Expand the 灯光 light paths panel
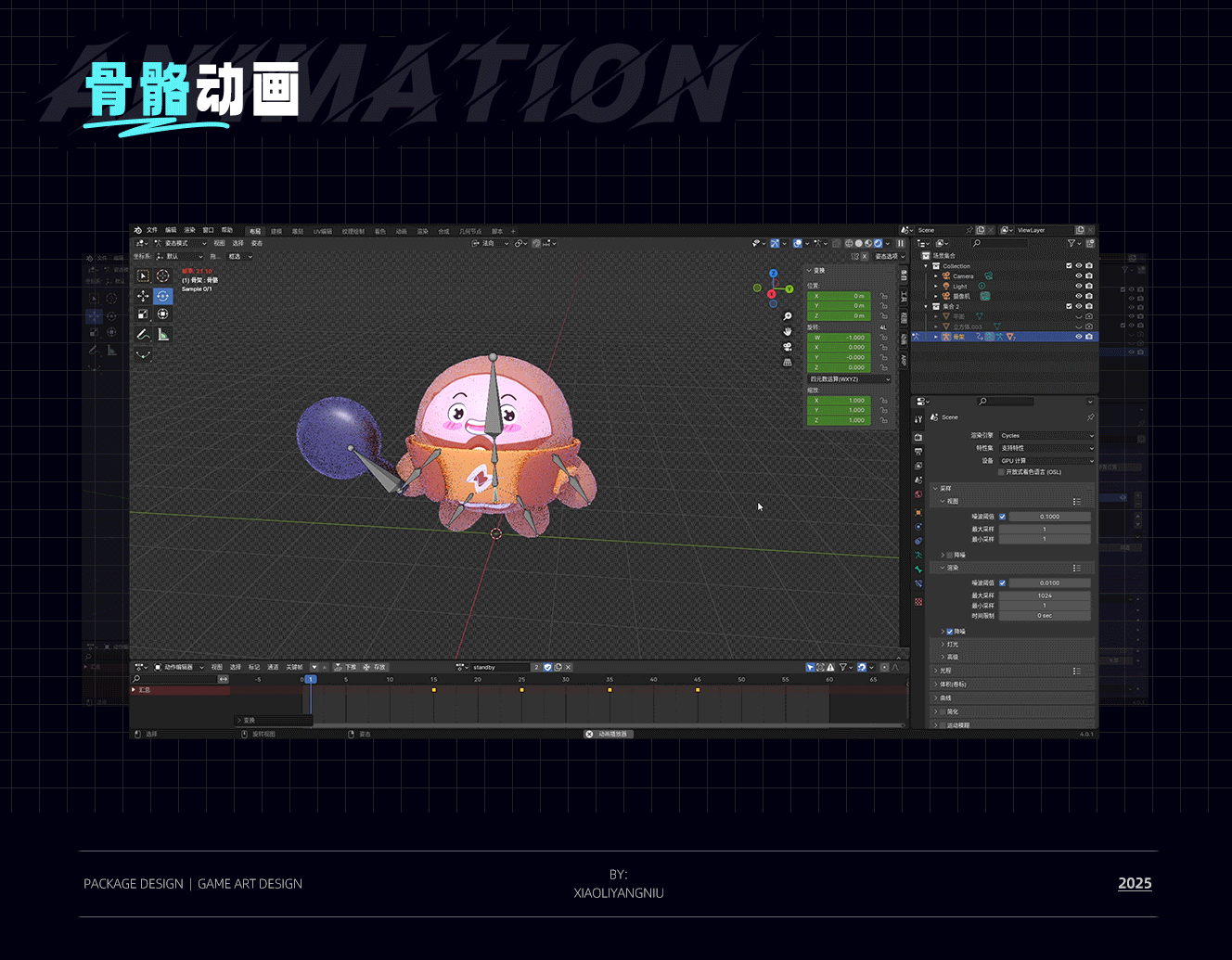Image resolution: width=1232 pixels, height=960 pixels. (943, 645)
